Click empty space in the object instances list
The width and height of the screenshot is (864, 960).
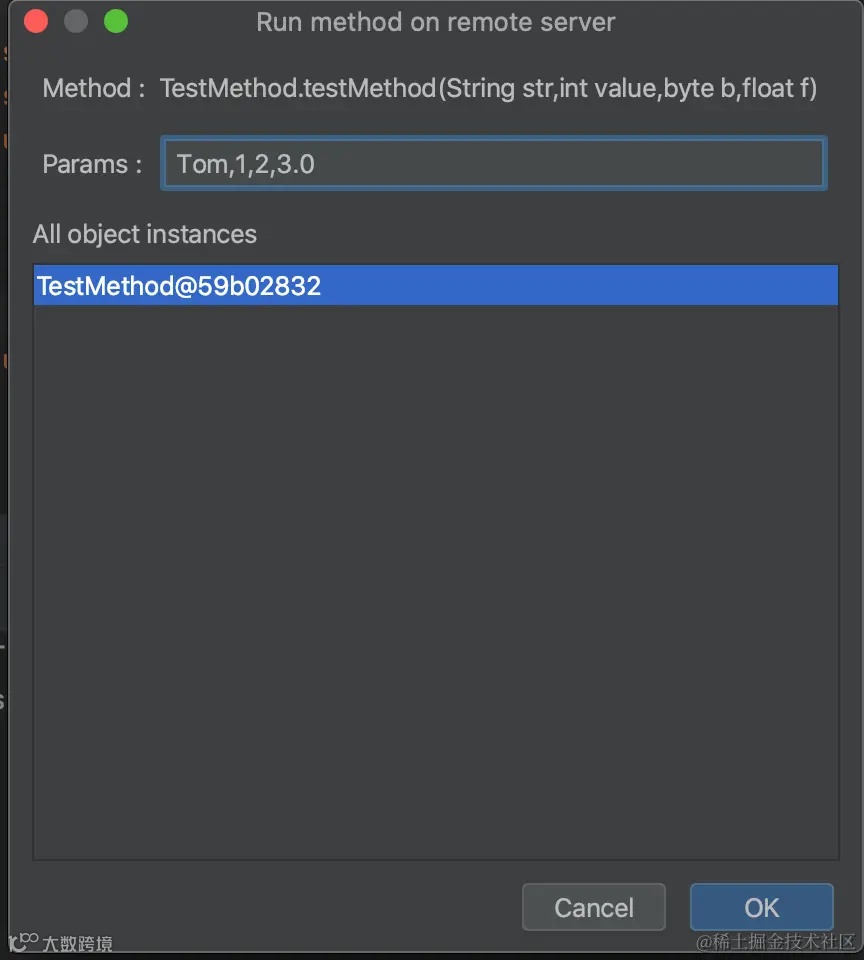435,580
